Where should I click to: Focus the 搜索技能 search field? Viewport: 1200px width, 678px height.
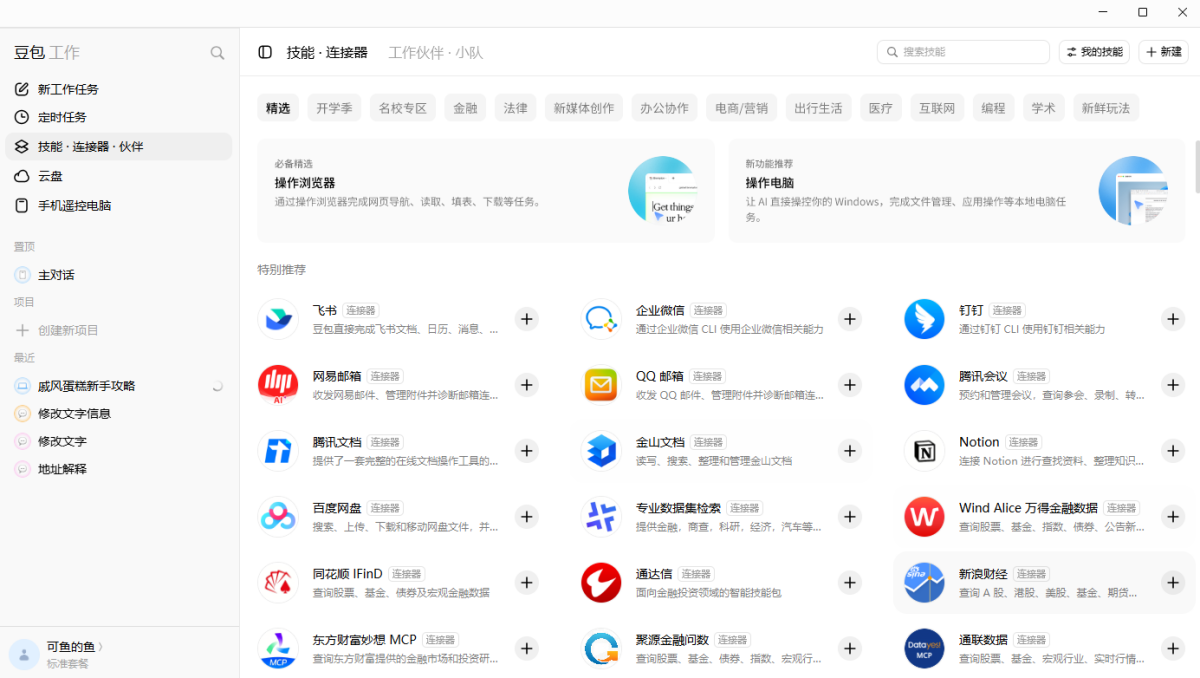pos(963,52)
